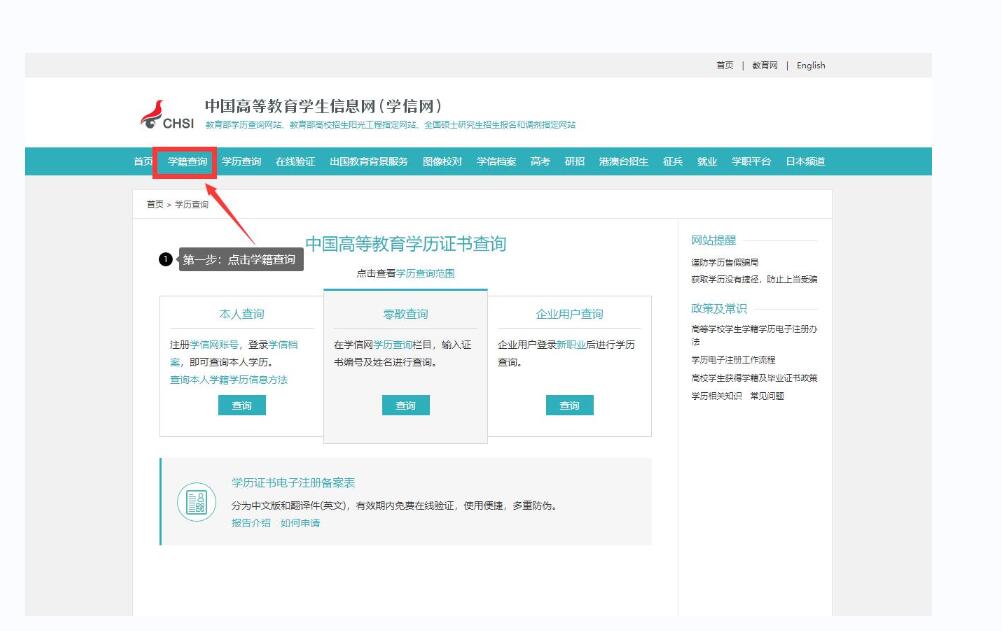Open the 学历电子注册工作流程 link

pos(733,360)
